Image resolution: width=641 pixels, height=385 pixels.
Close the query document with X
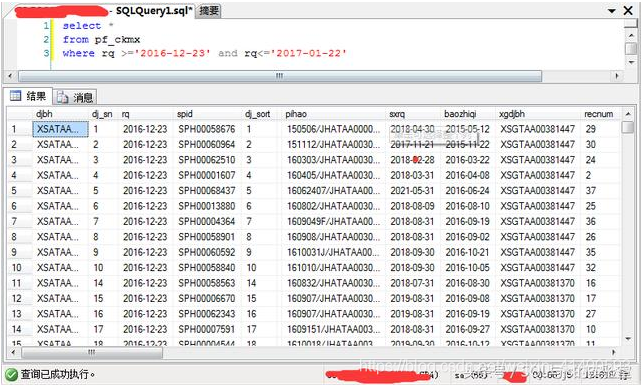(628, 10)
